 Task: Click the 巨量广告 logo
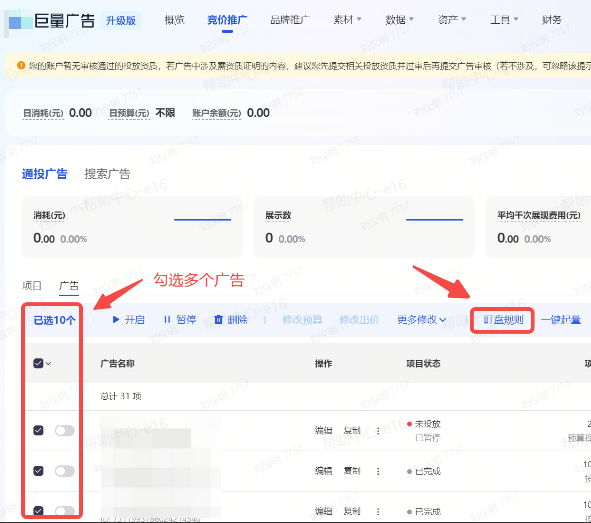click(51, 21)
